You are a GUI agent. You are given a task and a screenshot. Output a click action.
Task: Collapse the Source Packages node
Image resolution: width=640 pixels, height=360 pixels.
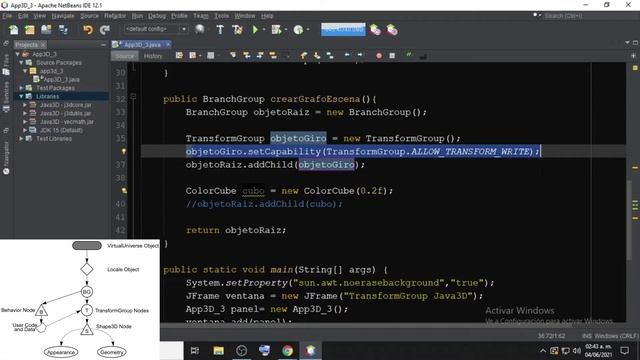[x=22, y=62]
